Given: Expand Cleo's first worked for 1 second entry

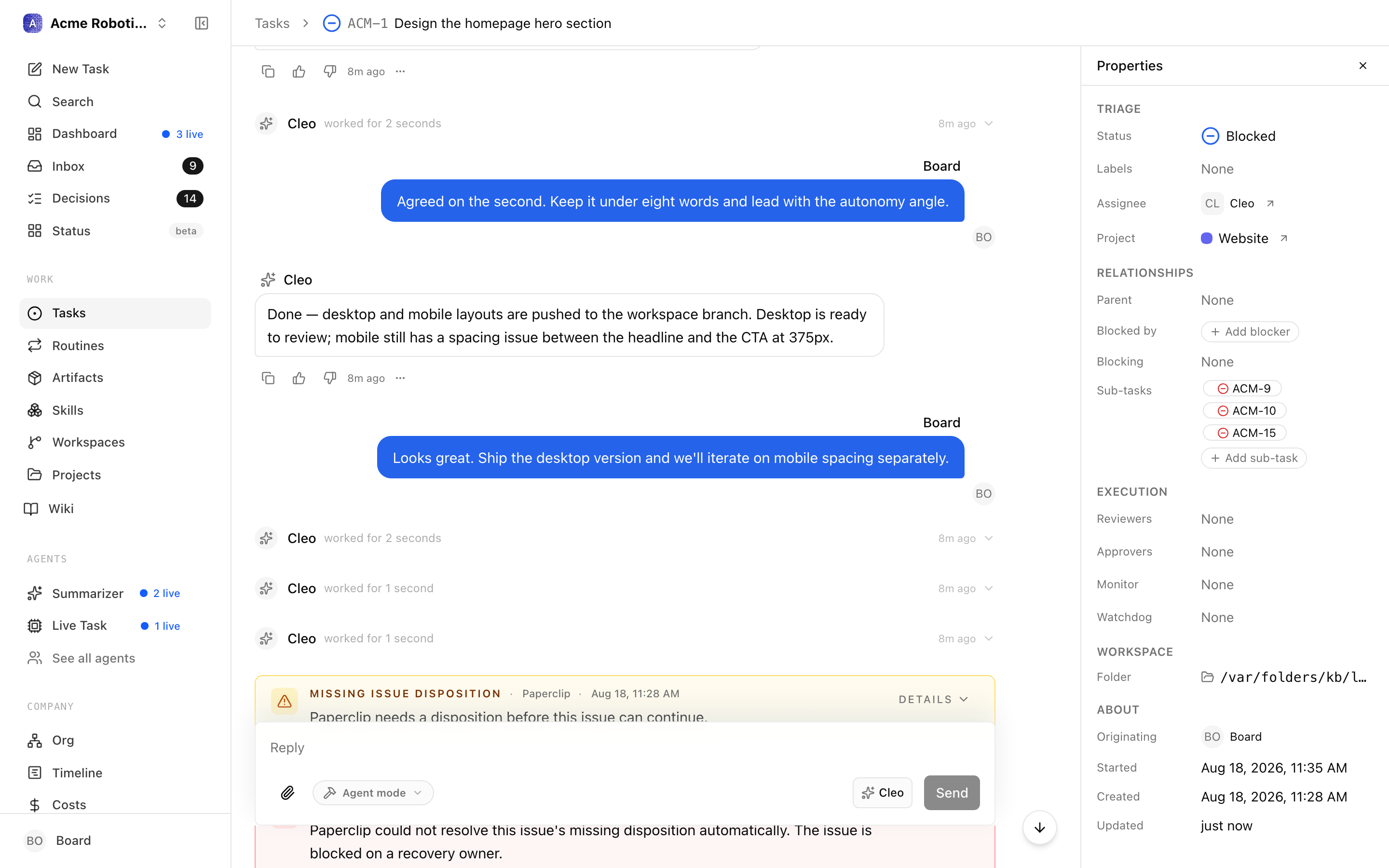Looking at the screenshot, I should (x=988, y=588).
